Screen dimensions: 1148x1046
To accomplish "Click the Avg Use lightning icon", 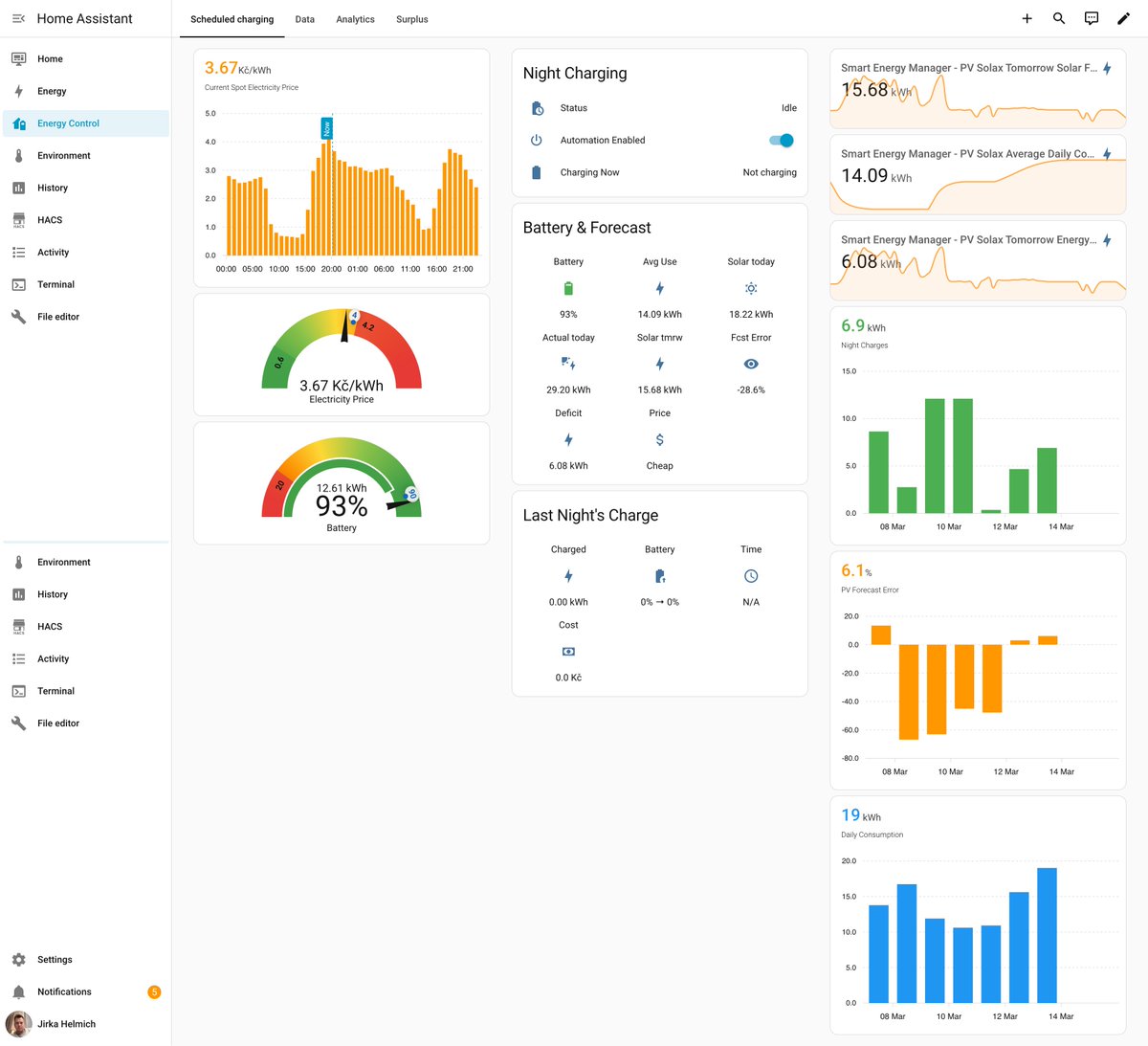I will (660, 288).
